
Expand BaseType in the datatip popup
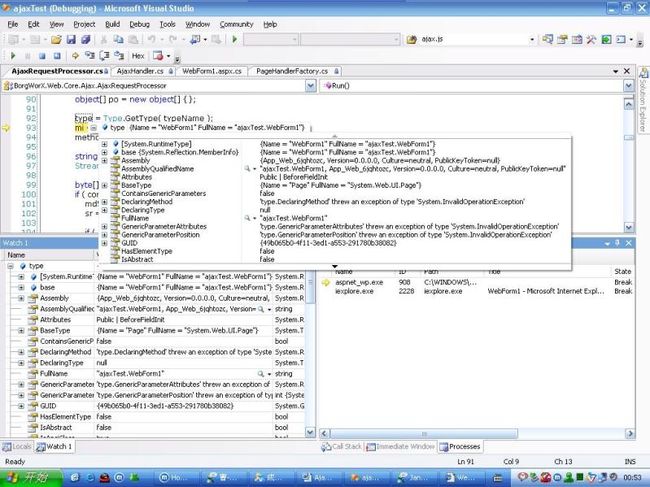click(x=104, y=185)
